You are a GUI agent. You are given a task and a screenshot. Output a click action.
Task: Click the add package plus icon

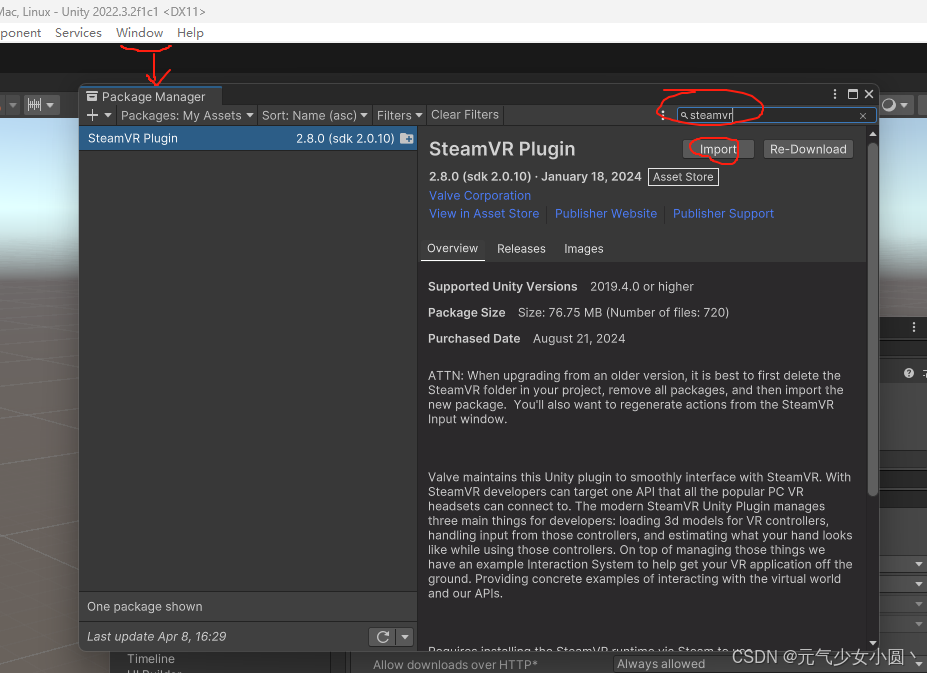[x=93, y=115]
